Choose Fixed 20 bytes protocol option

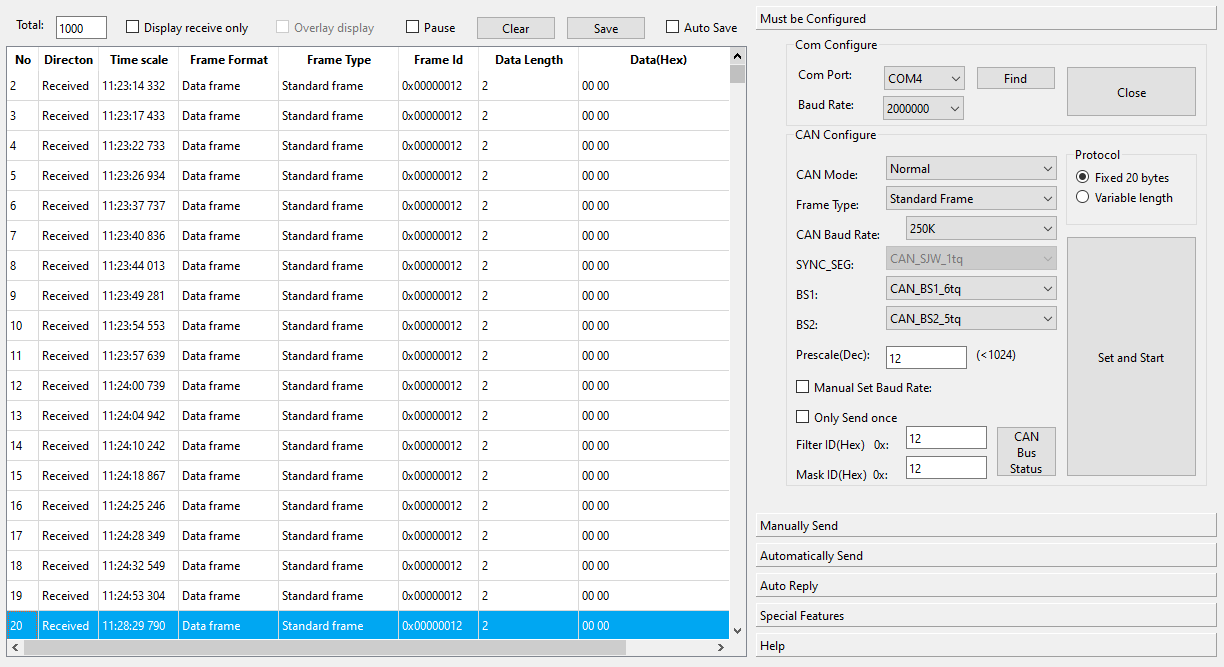click(1082, 177)
